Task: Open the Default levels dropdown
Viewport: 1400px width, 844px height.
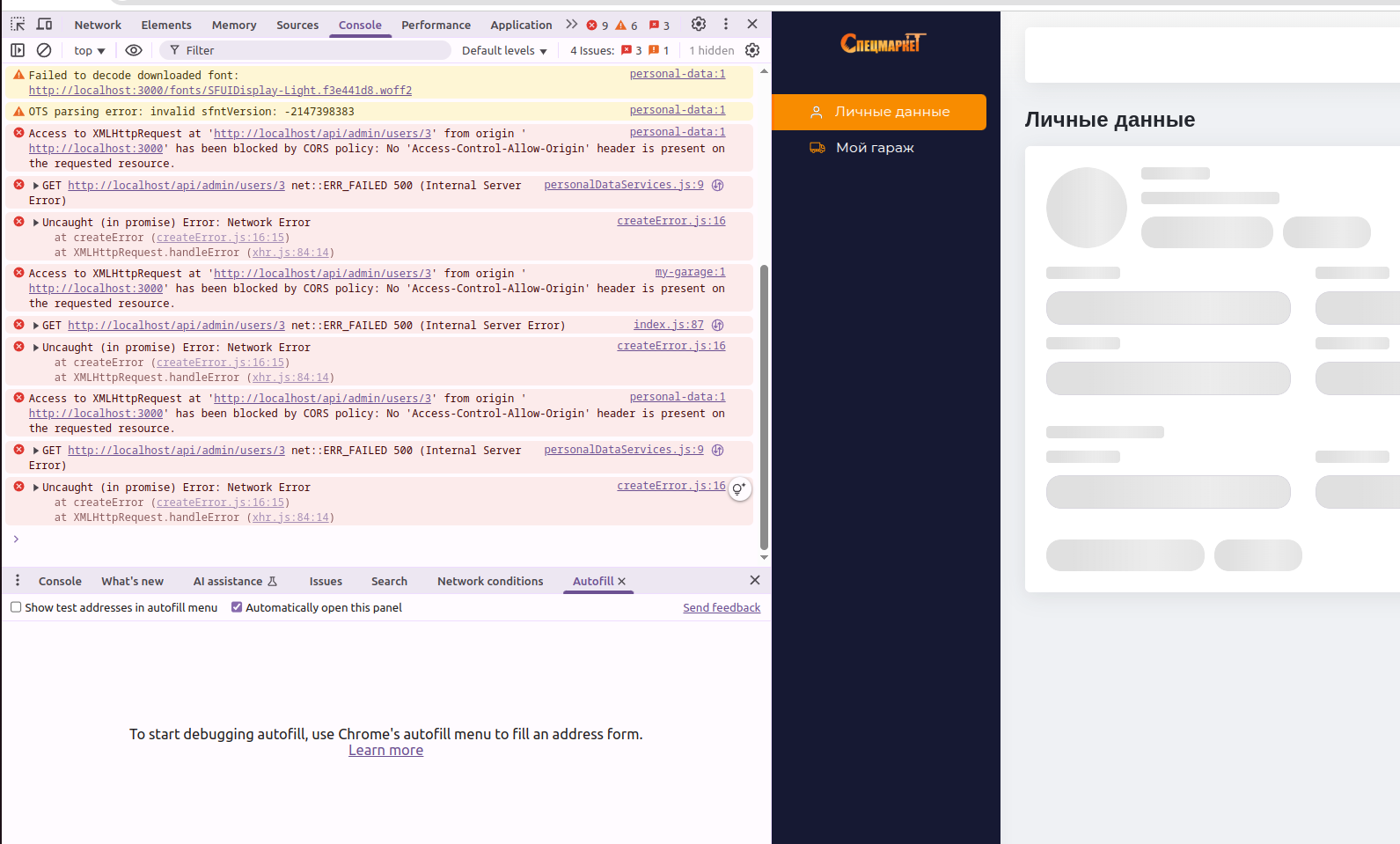Action: [x=504, y=51]
